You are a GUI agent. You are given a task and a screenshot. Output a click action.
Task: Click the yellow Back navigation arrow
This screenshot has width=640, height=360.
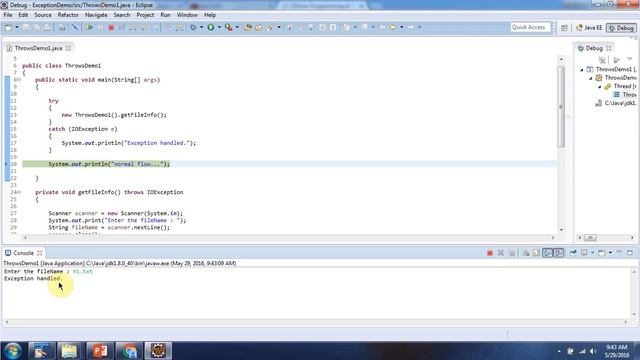(393, 27)
